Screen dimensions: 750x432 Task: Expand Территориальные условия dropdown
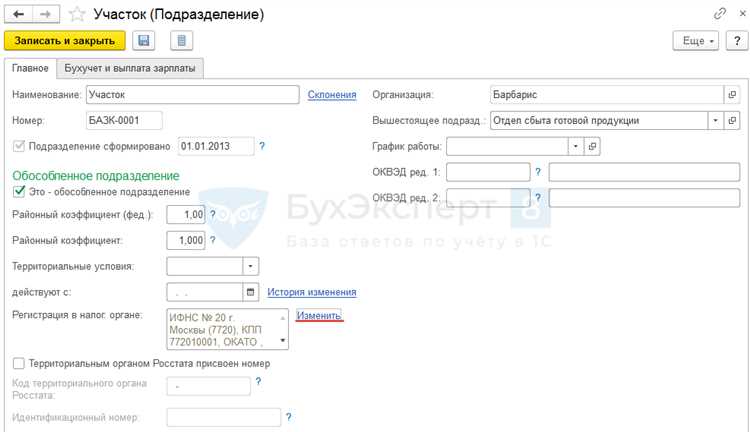(250, 266)
